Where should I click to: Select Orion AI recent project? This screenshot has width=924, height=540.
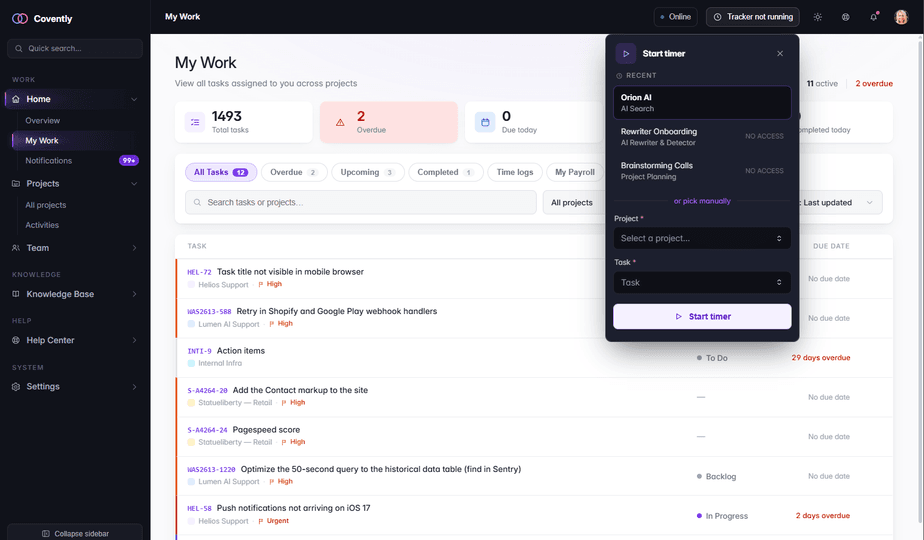[x=702, y=103]
